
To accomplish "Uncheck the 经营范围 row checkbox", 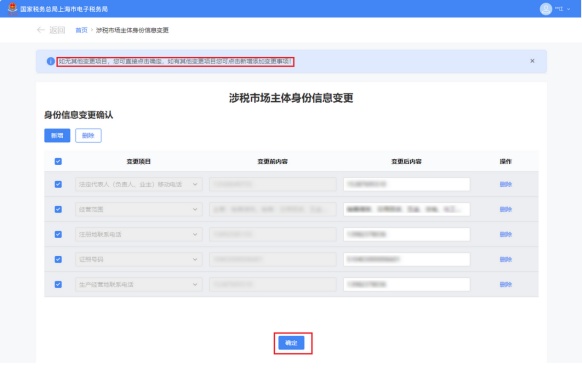I will click(x=58, y=209).
